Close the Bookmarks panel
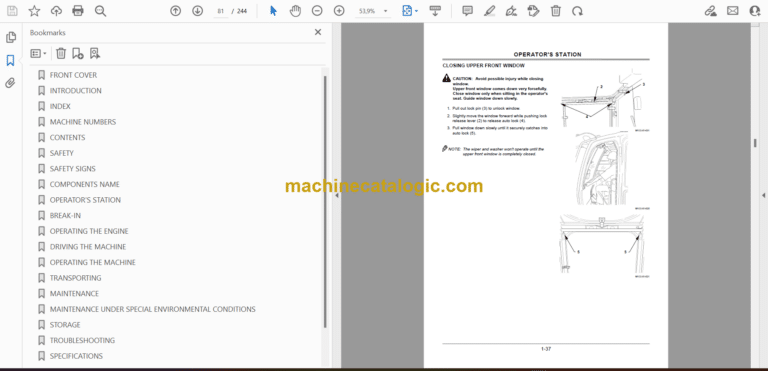The height and width of the screenshot is (371, 768). point(318,32)
